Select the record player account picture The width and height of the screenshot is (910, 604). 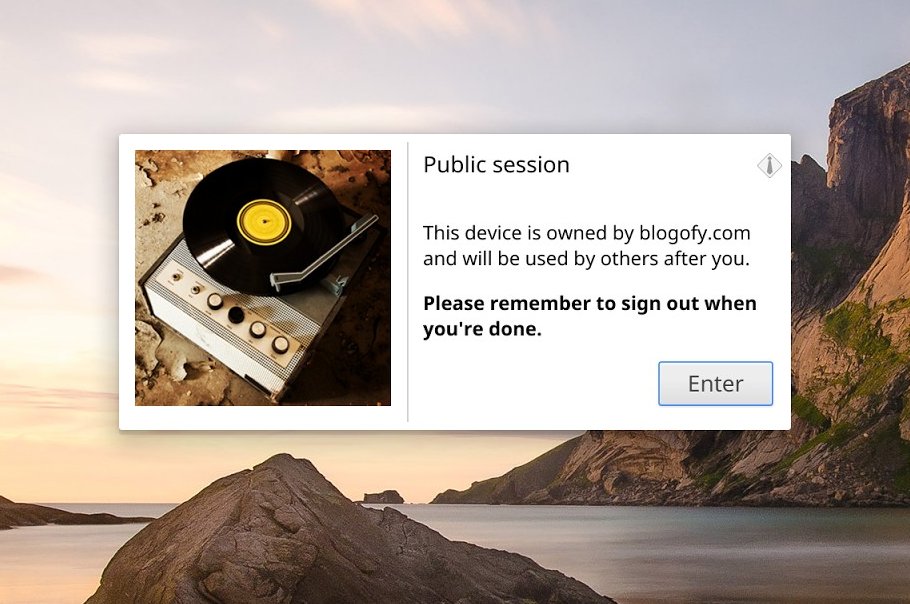point(263,278)
